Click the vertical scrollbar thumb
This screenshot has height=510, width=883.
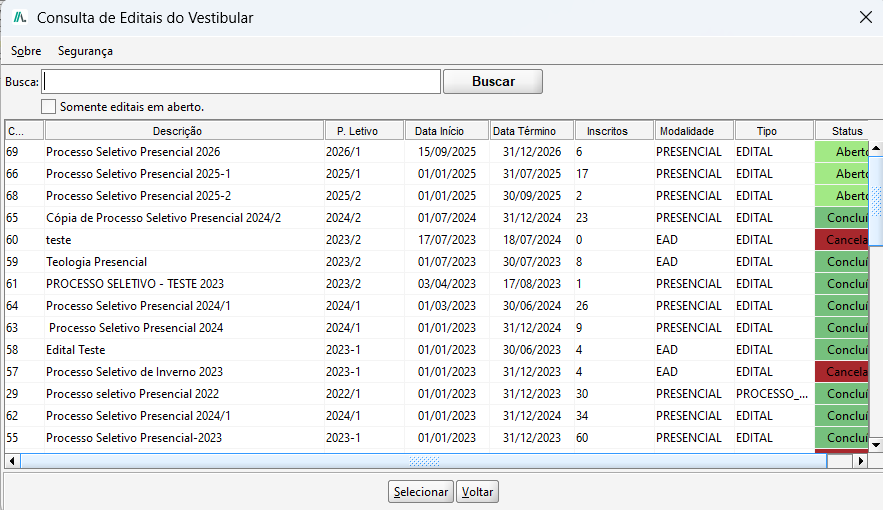coord(876,201)
